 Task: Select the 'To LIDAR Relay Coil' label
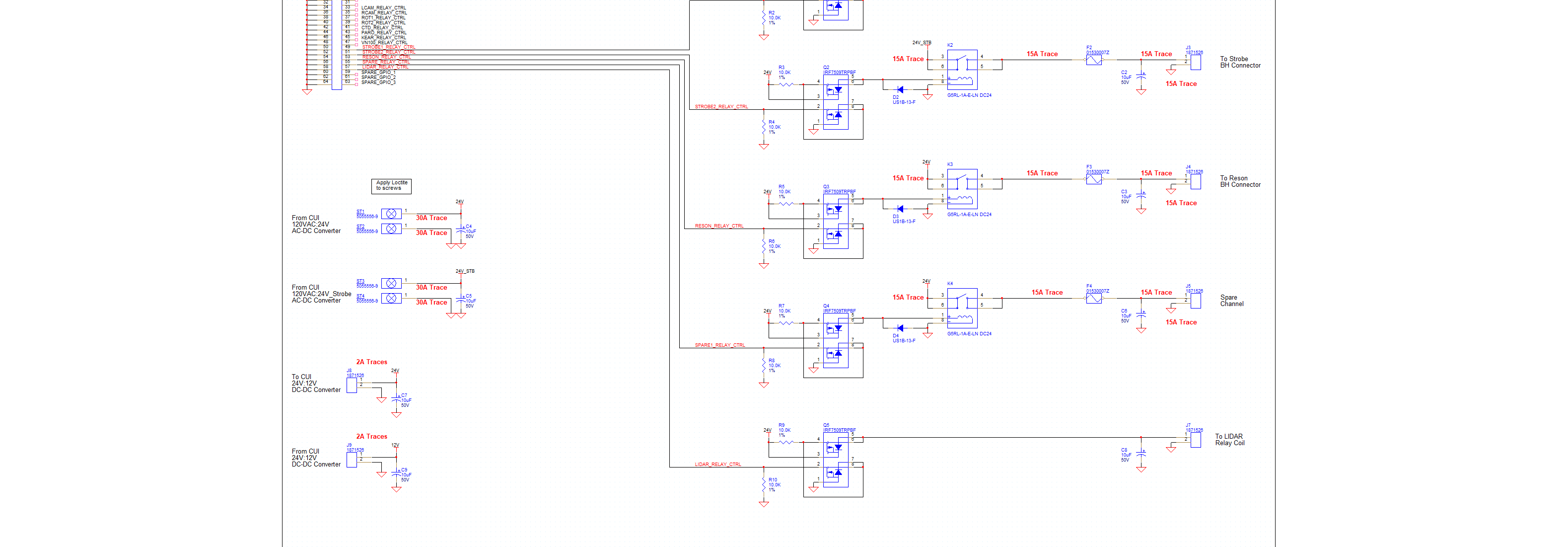click(x=1230, y=440)
